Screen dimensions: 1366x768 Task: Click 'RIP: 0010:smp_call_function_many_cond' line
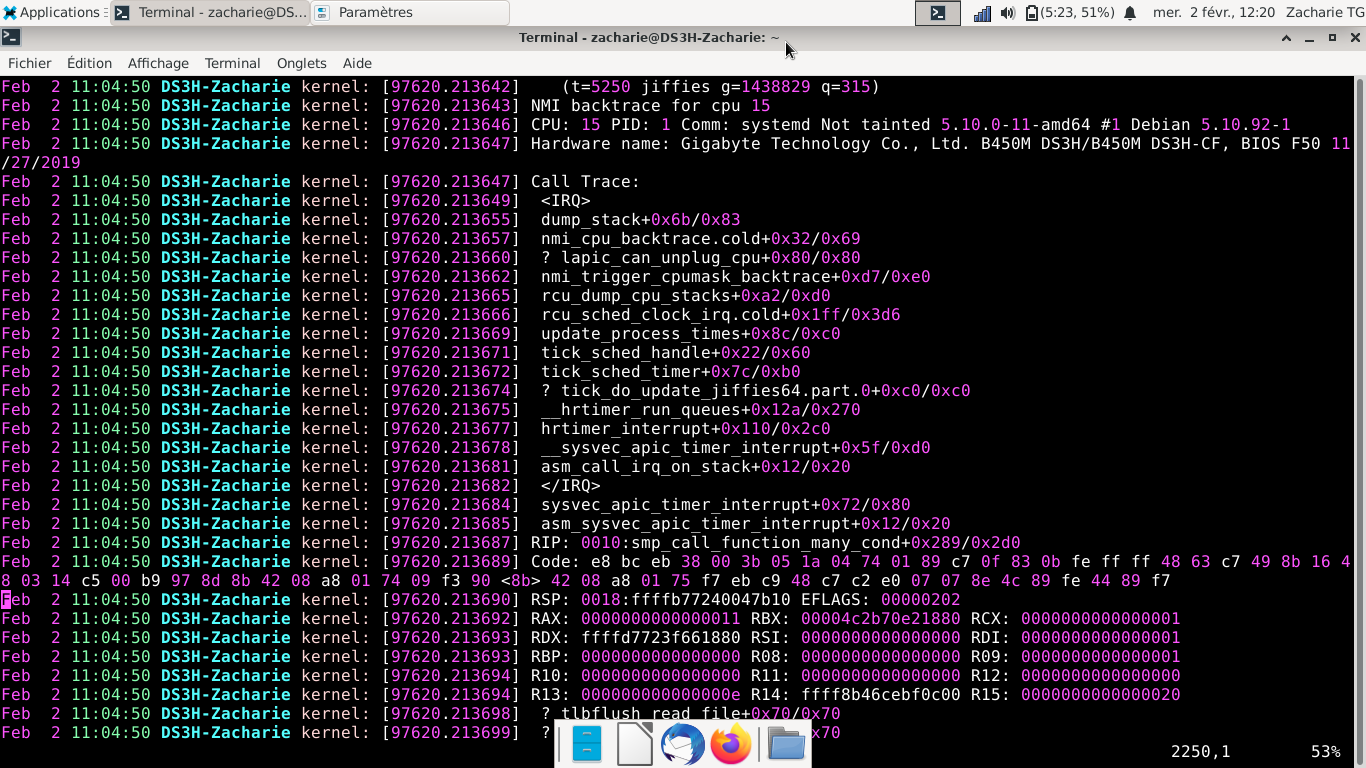point(776,543)
